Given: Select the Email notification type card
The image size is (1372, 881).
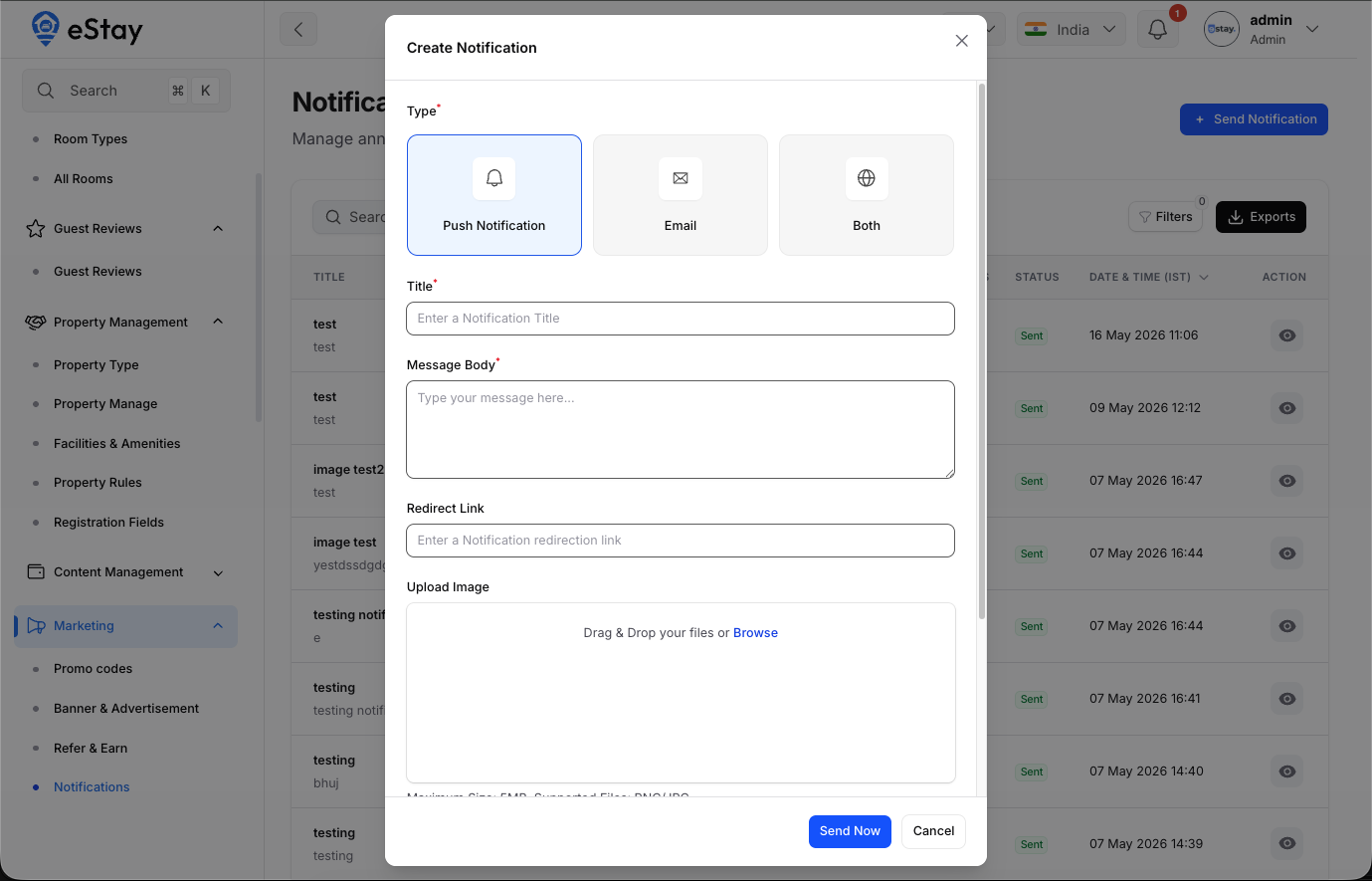Looking at the screenshot, I should [681, 195].
